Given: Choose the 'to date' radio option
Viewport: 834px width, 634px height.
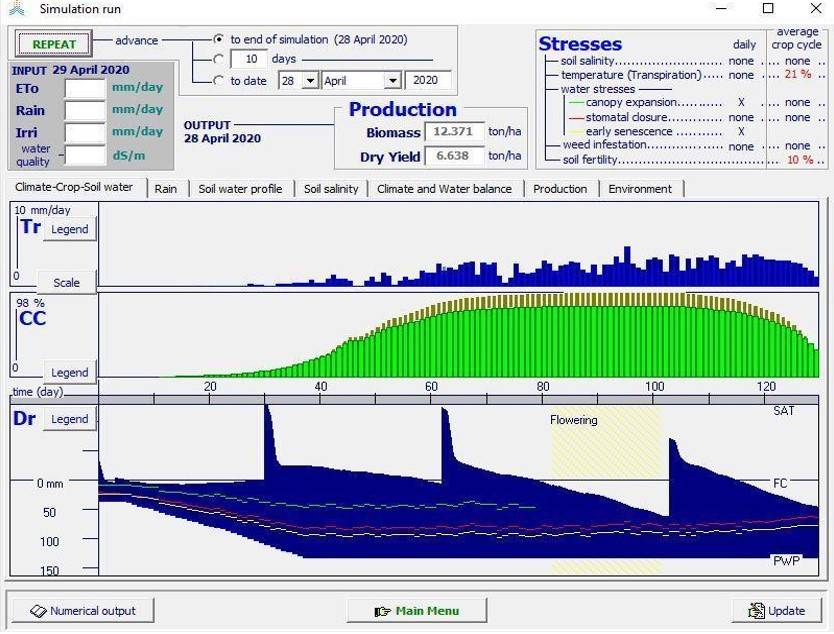Looking at the screenshot, I should click(219, 81).
